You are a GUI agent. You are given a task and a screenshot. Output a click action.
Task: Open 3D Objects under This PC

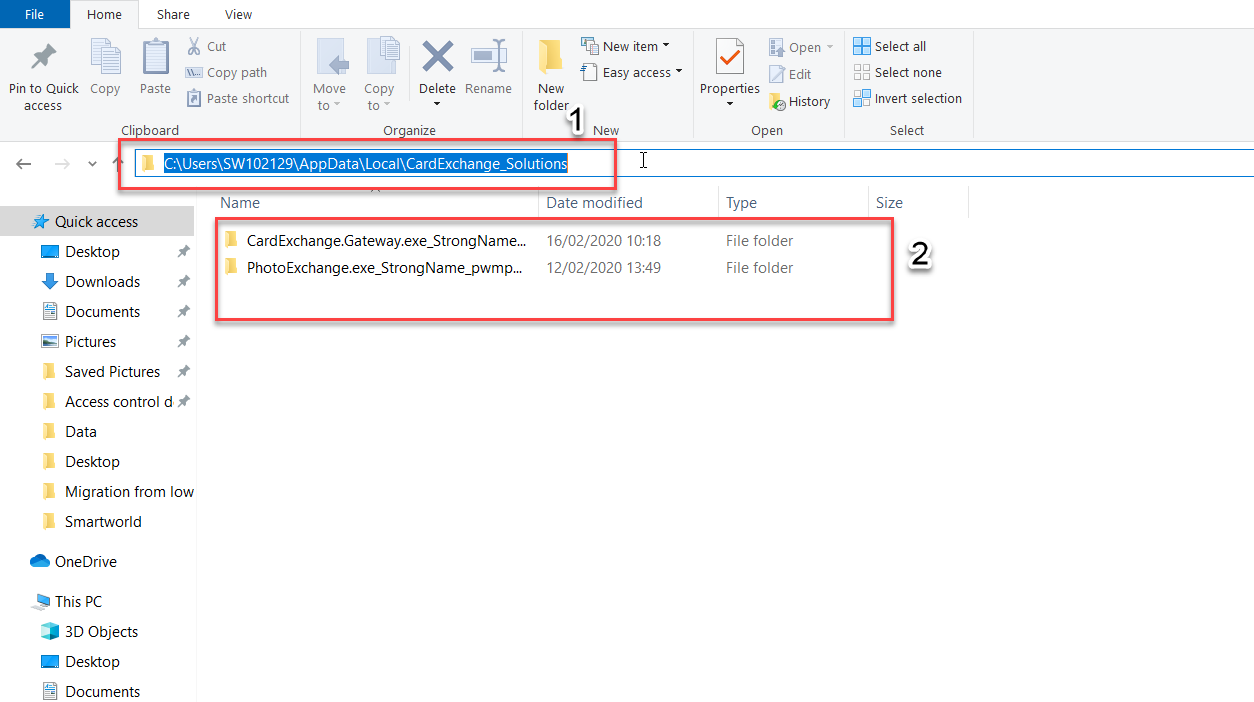[x=101, y=631]
